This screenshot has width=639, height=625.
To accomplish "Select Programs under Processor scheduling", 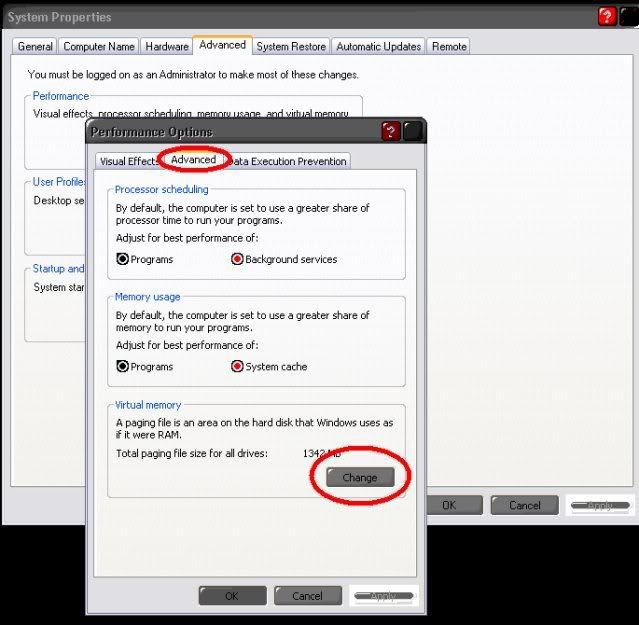I will [x=123, y=259].
